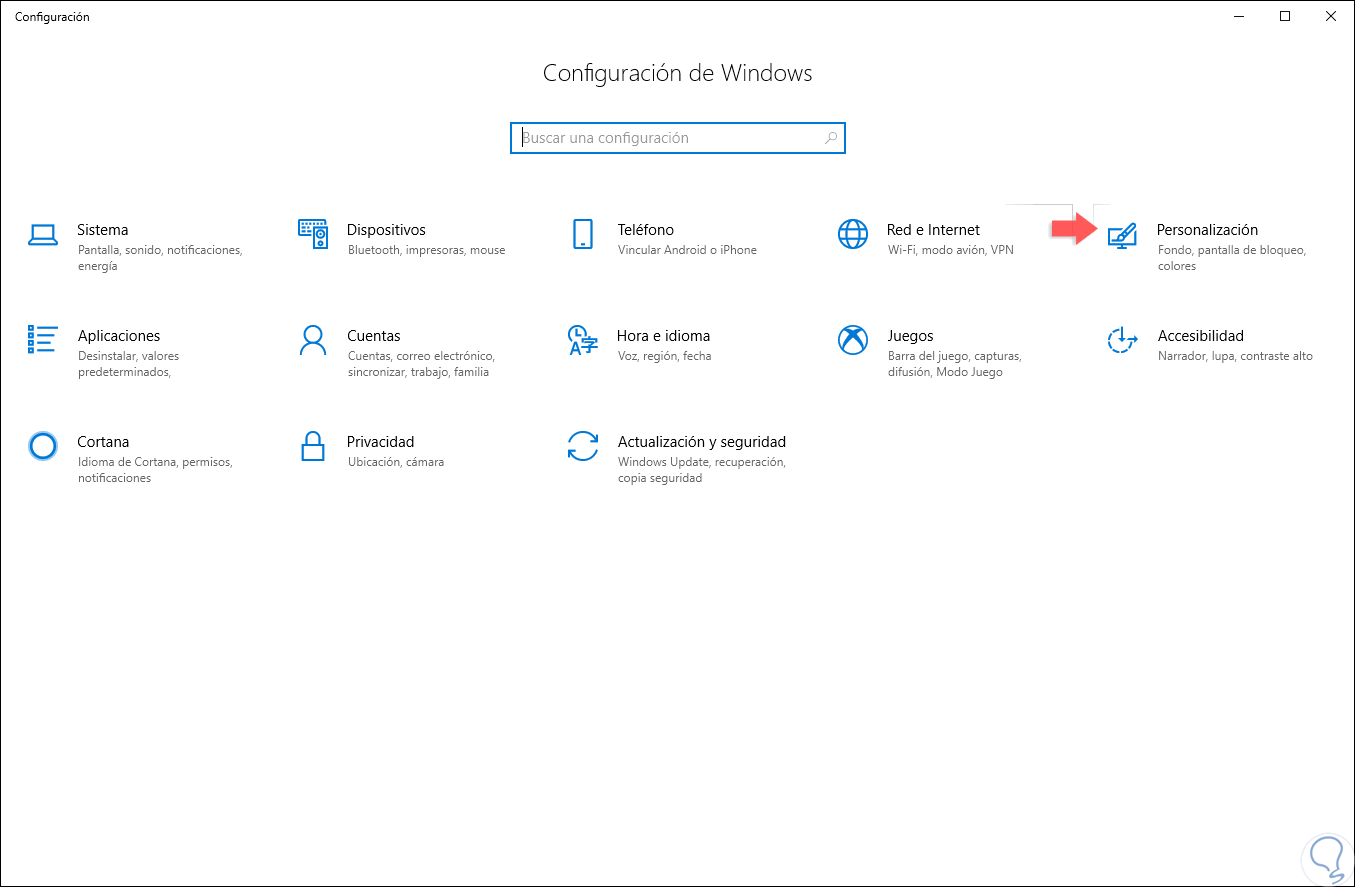1355x887 pixels.
Task: Click the magnifier search icon
Action: coord(830,138)
